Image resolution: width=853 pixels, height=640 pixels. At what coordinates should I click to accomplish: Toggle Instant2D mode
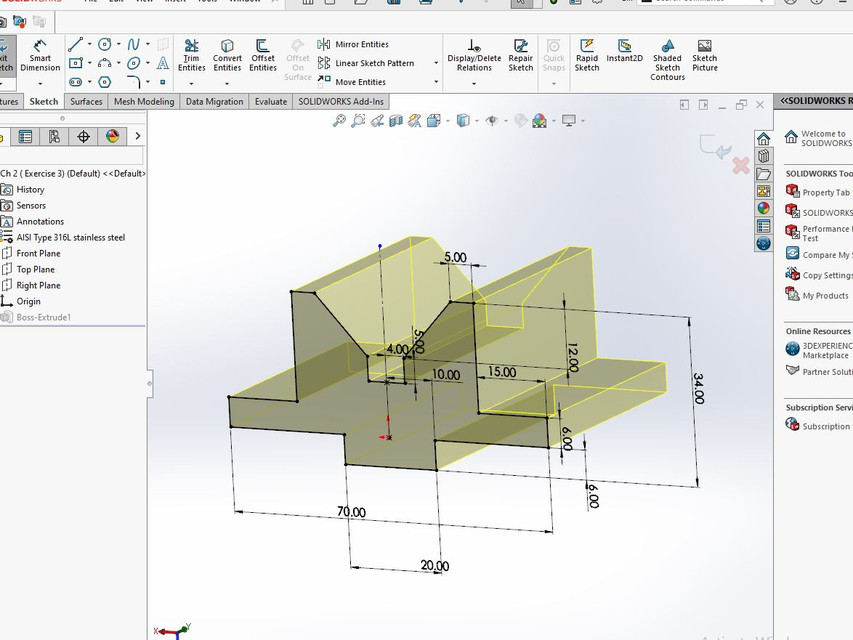[x=625, y=51]
